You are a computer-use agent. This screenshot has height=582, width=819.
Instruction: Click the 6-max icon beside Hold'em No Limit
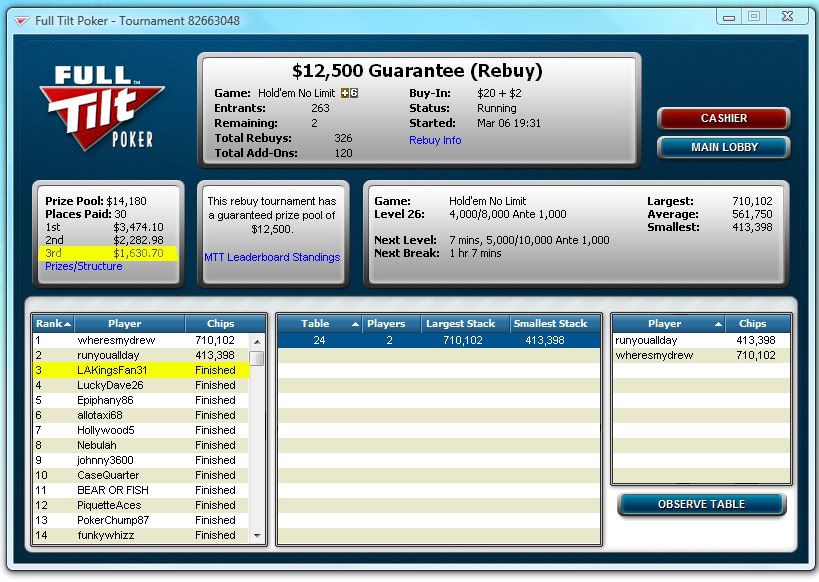[349, 93]
